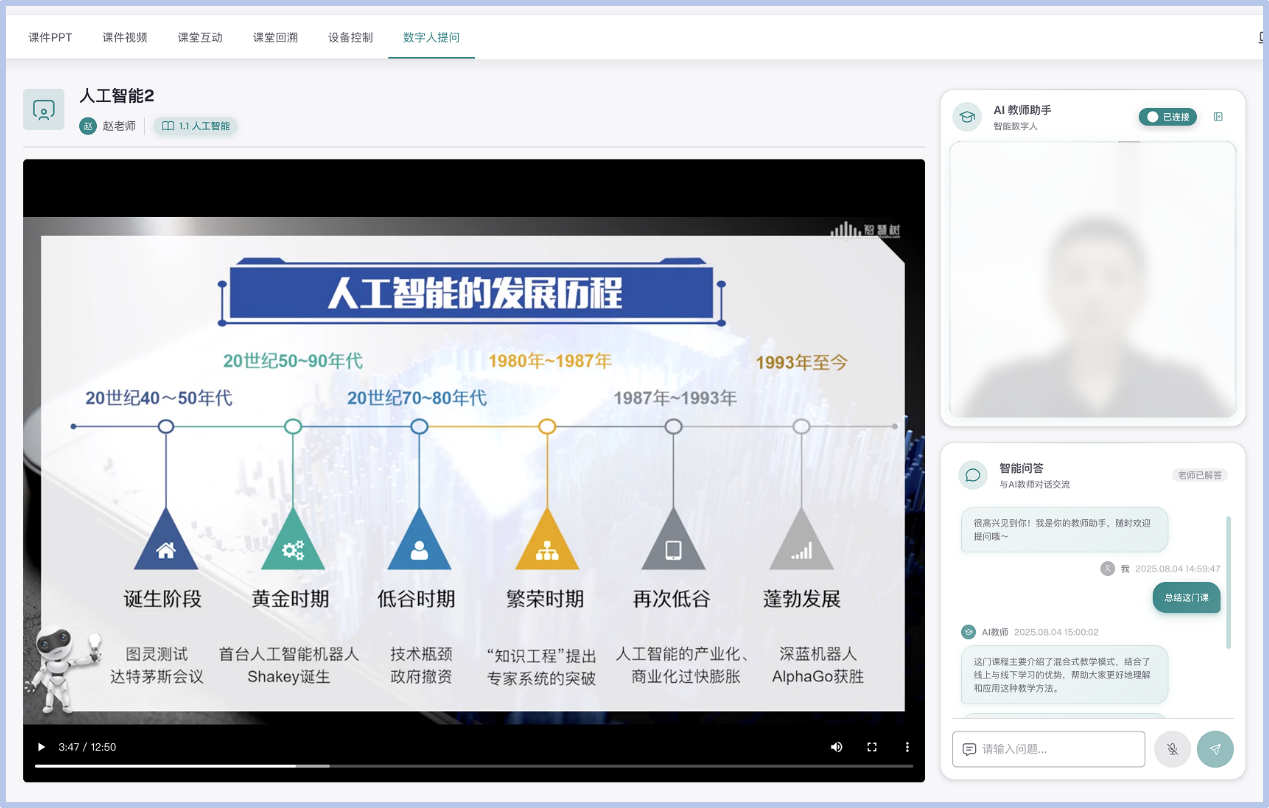Image resolution: width=1269 pixels, height=808 pixels.
Task: Toggle the 已连接 connection switch
Action: 1167,117
